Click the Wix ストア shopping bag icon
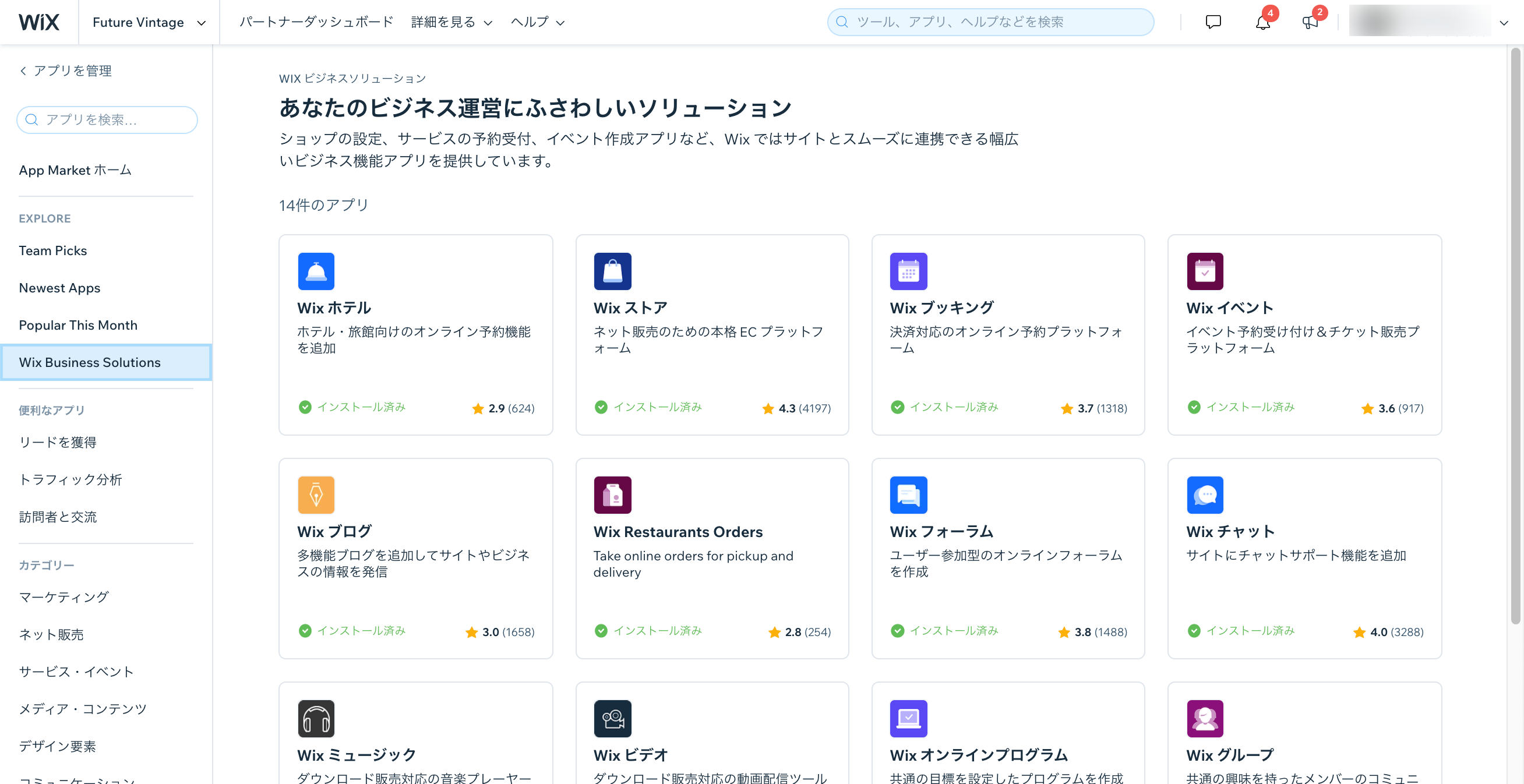Screen dimensions: 1524x784 [x=613, y=271]
